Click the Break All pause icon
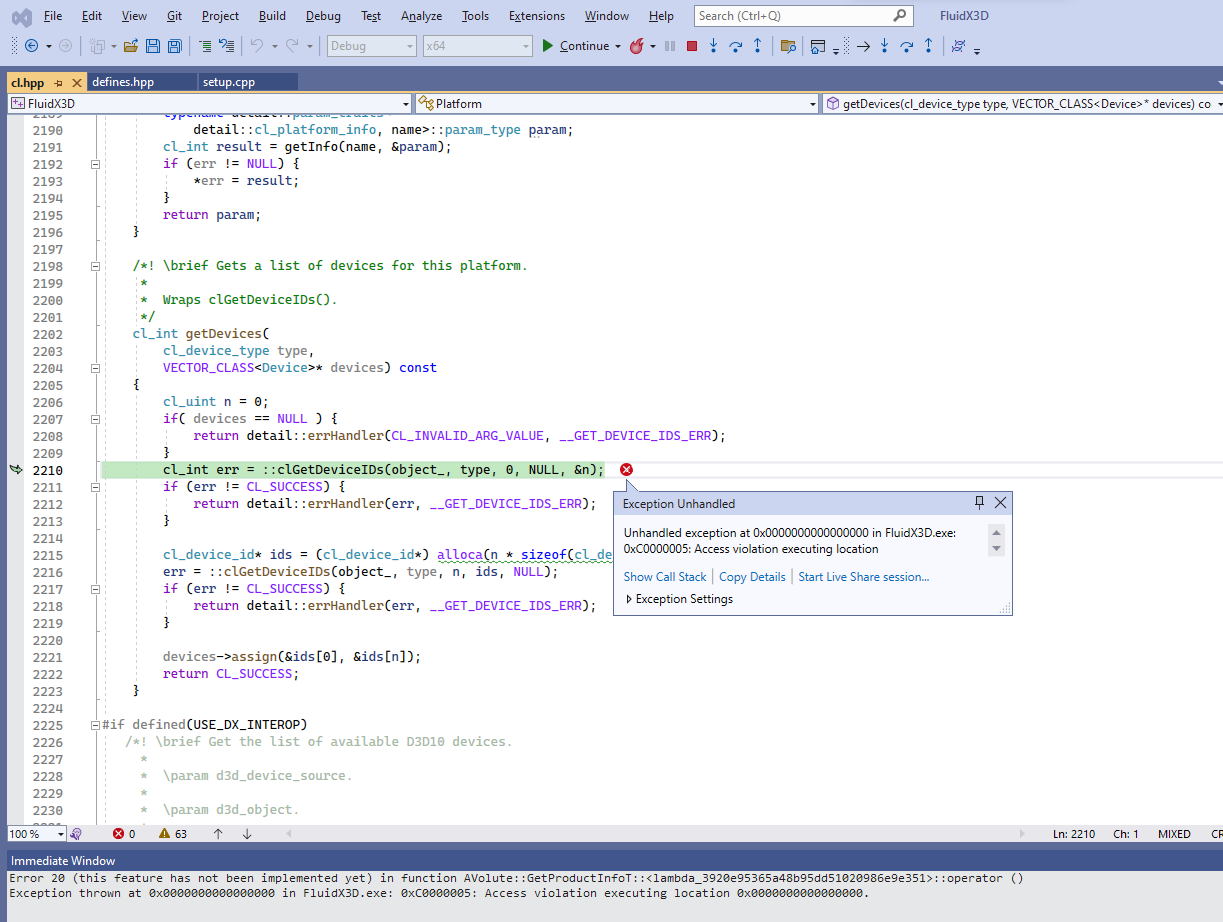The height and width of the screenshot is (922, 1223). (x=669, y=45)
